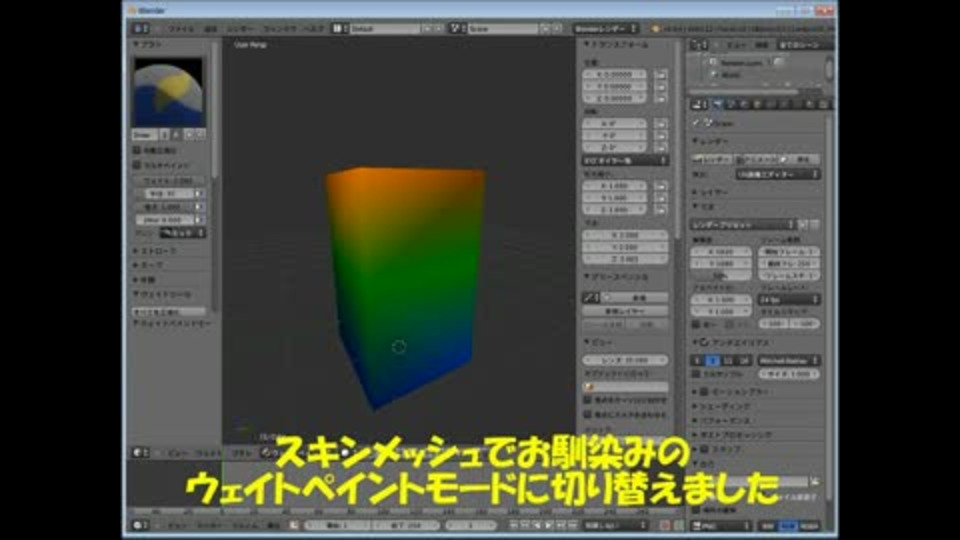Image resolution: width=960 pixels, height=540 pixels.
Task: Click add new brush plus icon
Action: pyautogui.click(x=189, y=135)
